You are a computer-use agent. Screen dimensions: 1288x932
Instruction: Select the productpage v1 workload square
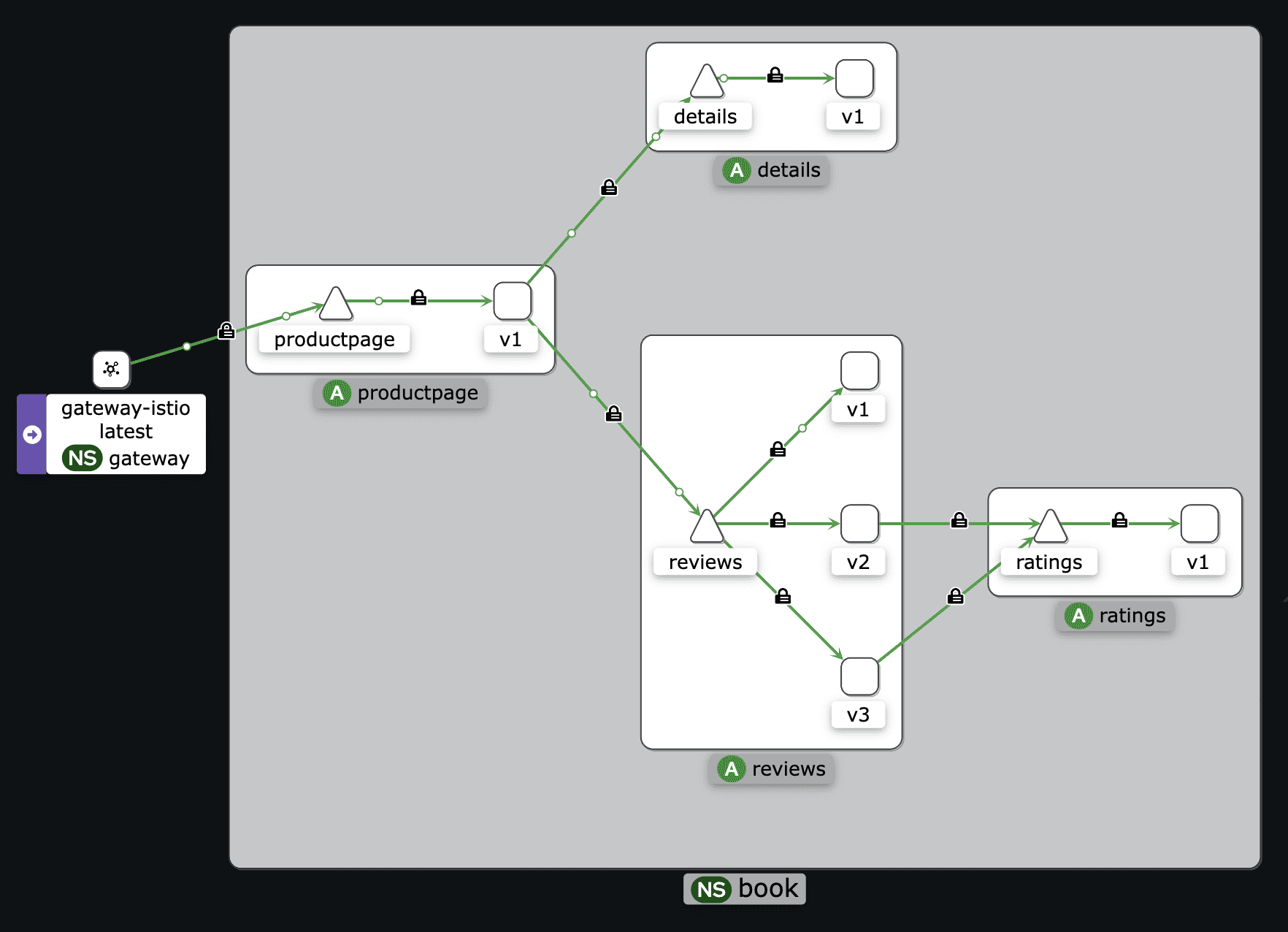tap(512, 301)
